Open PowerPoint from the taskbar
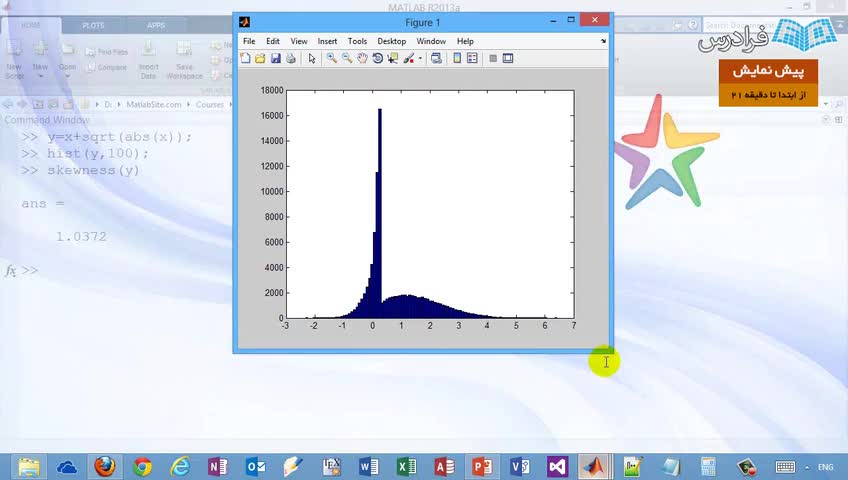This screenshot has width=848, height=480. click(x=482, y=467)
